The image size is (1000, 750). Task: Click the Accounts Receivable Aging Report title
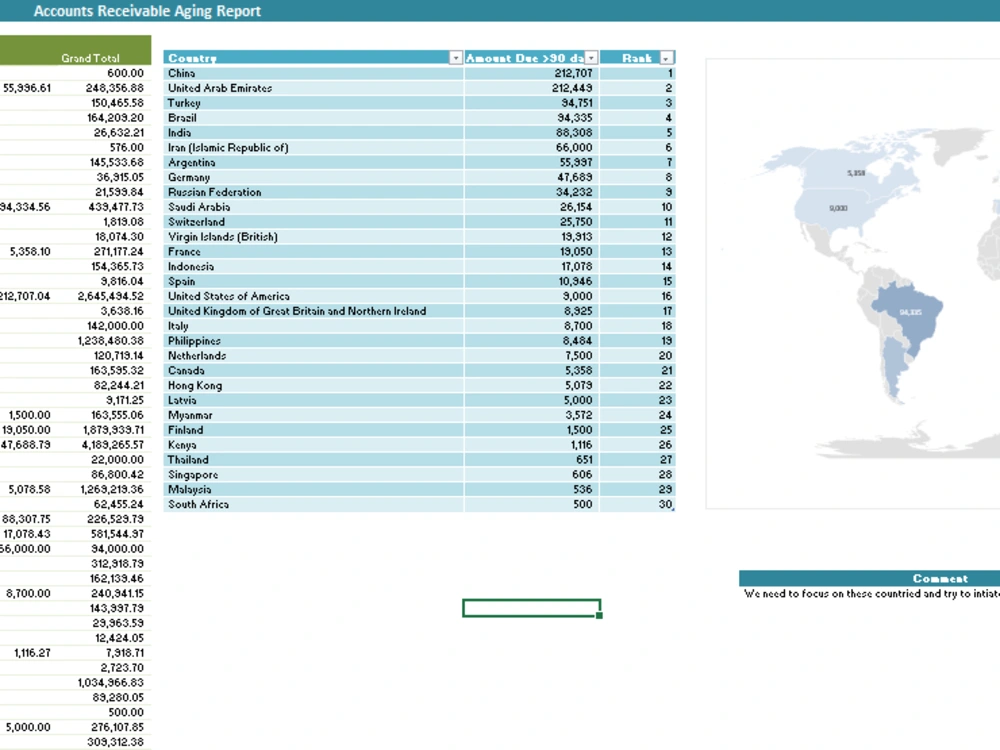[x=147, y=11]
